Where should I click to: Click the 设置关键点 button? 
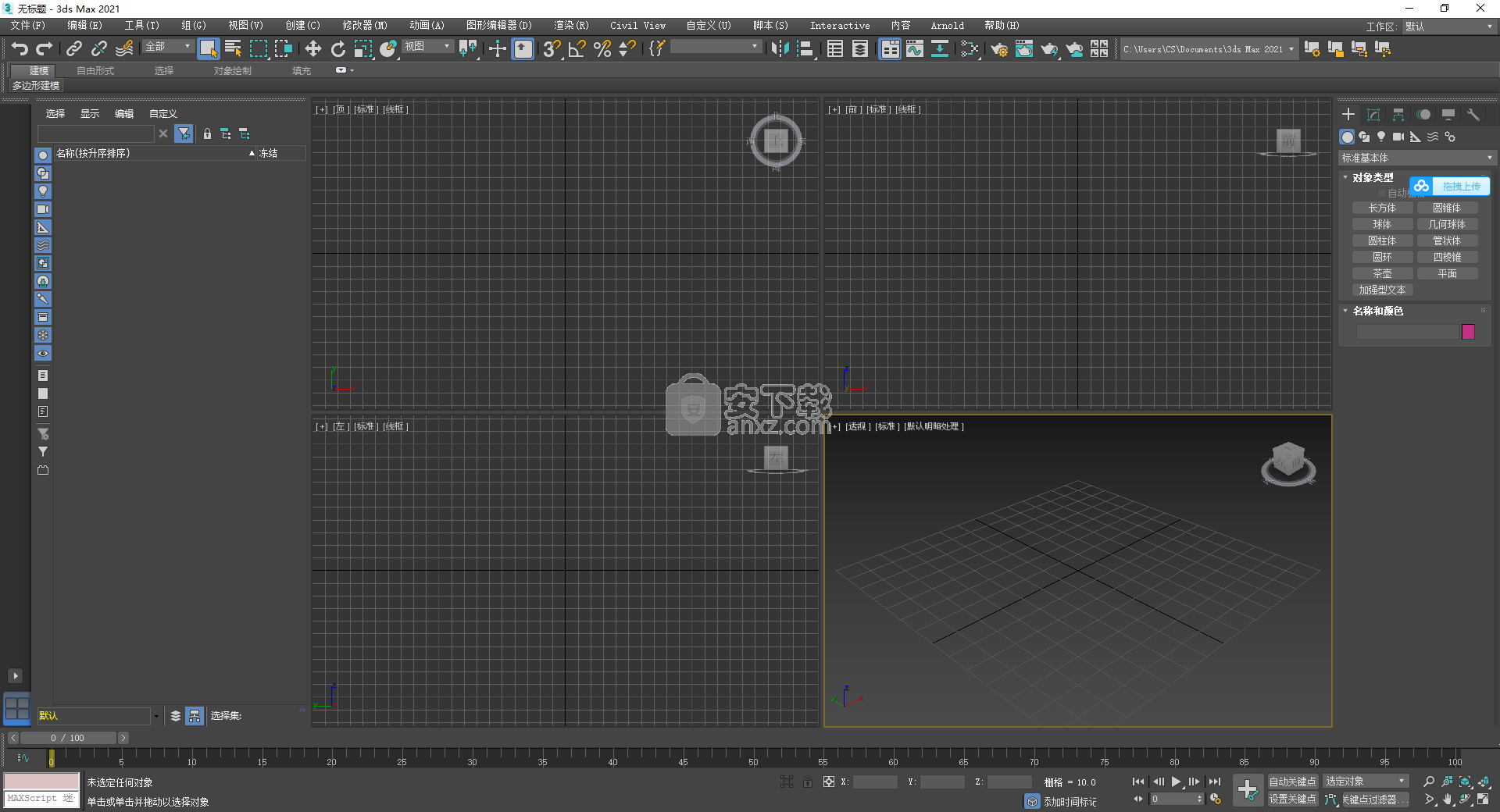click(x=1292, y=800)
